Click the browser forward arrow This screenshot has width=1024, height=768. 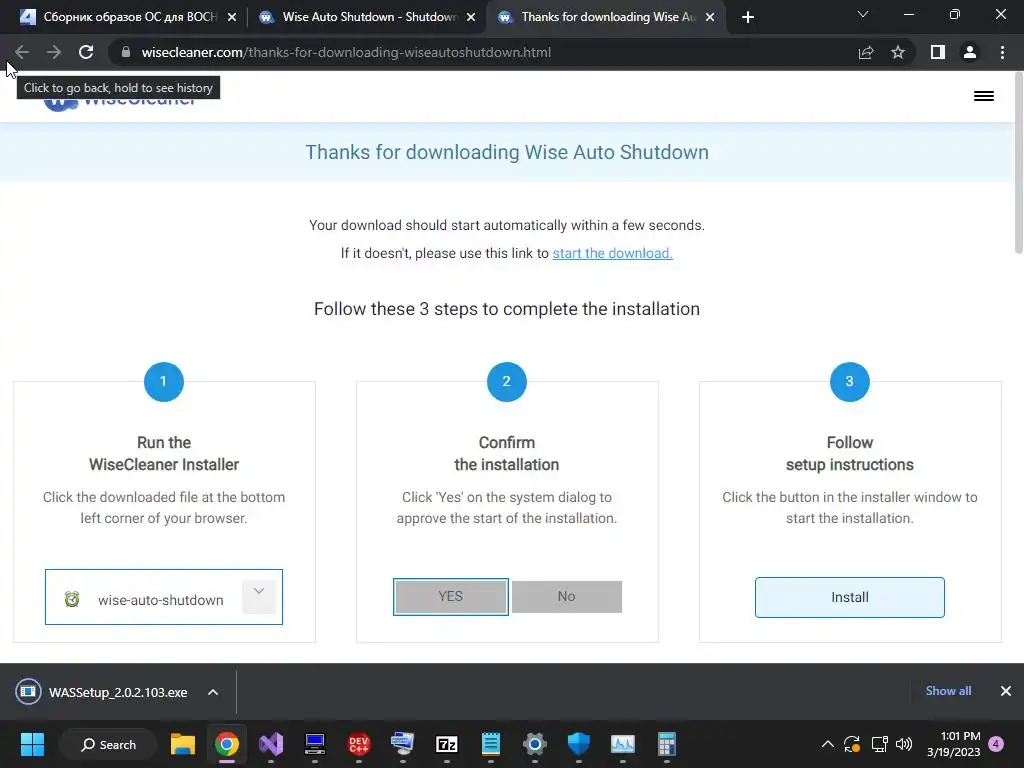(x=54, y=52)
